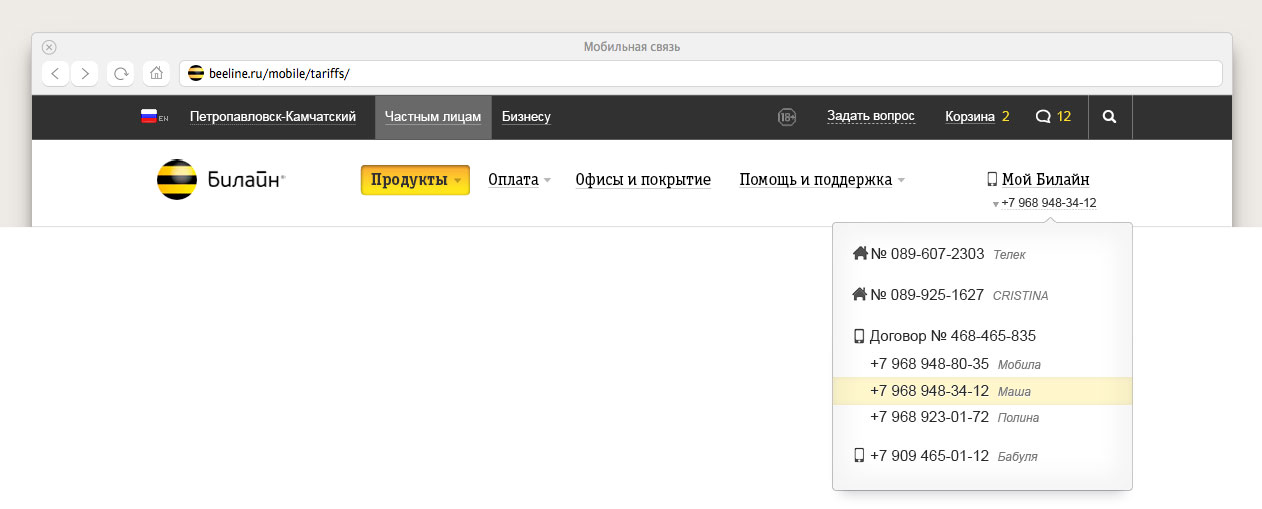Click the Russian flag language icon
The width and height of the screenshot is (1262, 509).
[x=150, y=116]
